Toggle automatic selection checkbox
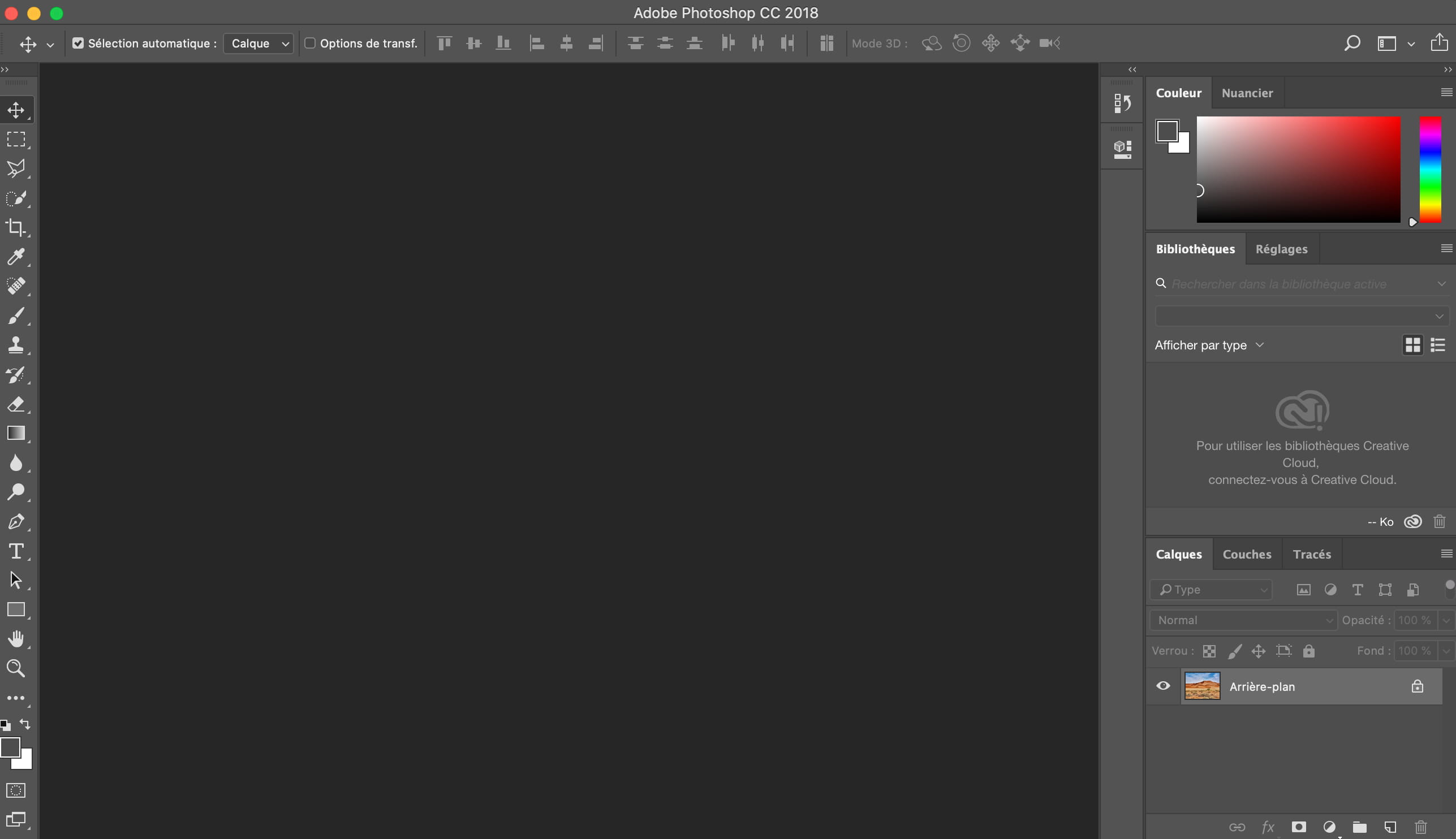Image resolution: width=1456 pixels, height=839 pixels. tap(78, 43)
